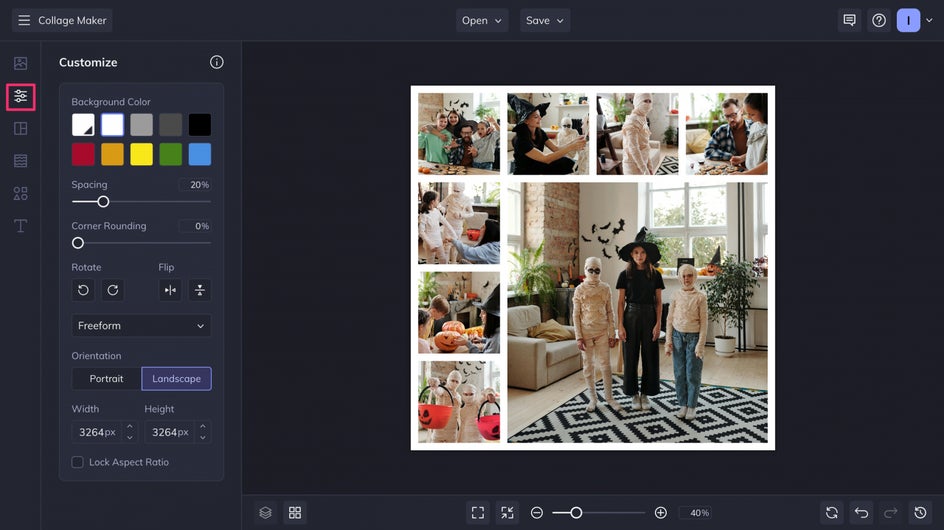Zoom in with the plus icon
Screen dimensions: 944x530
click(x=660, y=513)
